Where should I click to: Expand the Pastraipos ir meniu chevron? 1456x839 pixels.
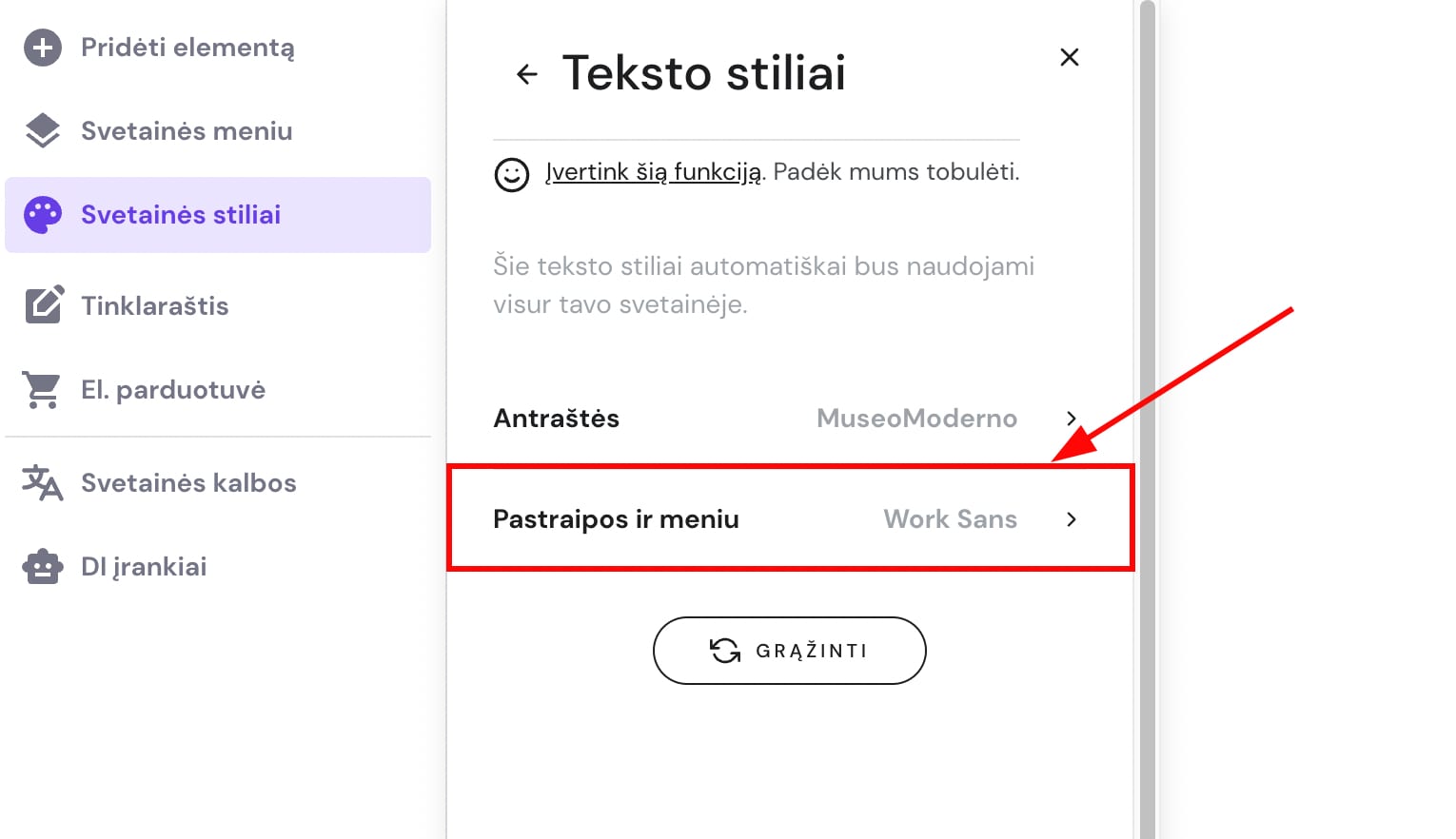1071,519
